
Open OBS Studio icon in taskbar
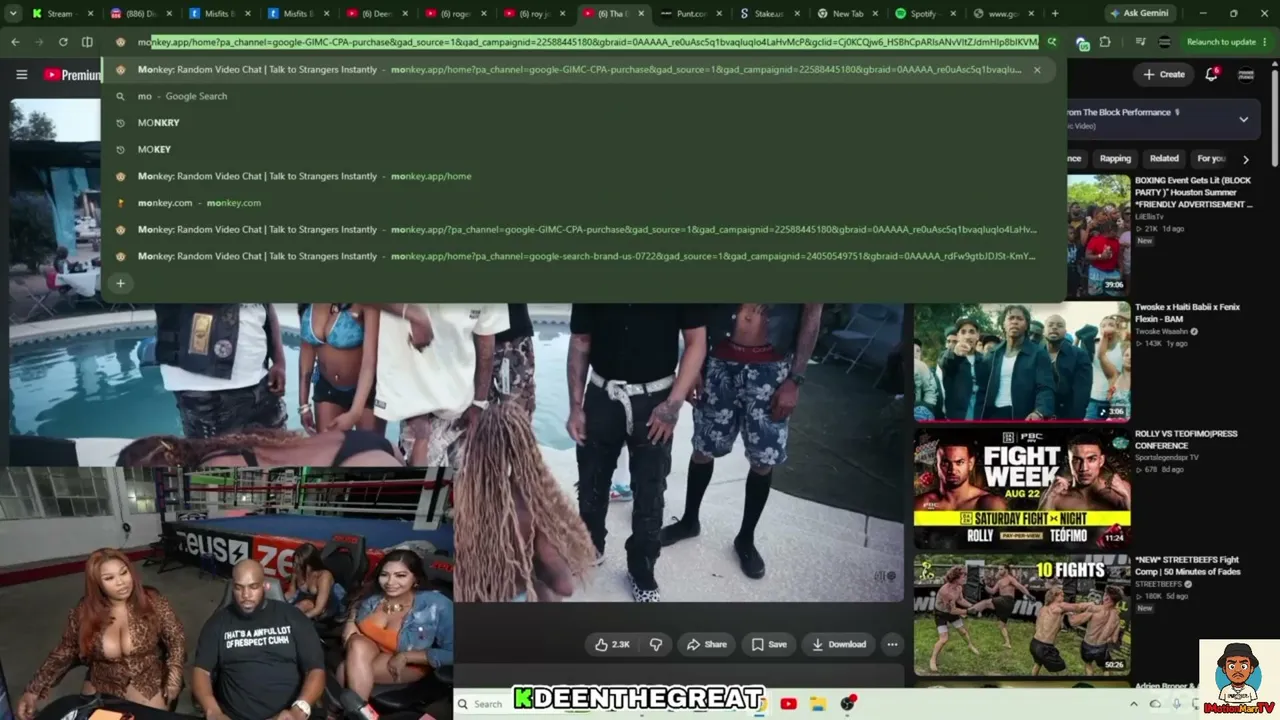tap(848, 704)
